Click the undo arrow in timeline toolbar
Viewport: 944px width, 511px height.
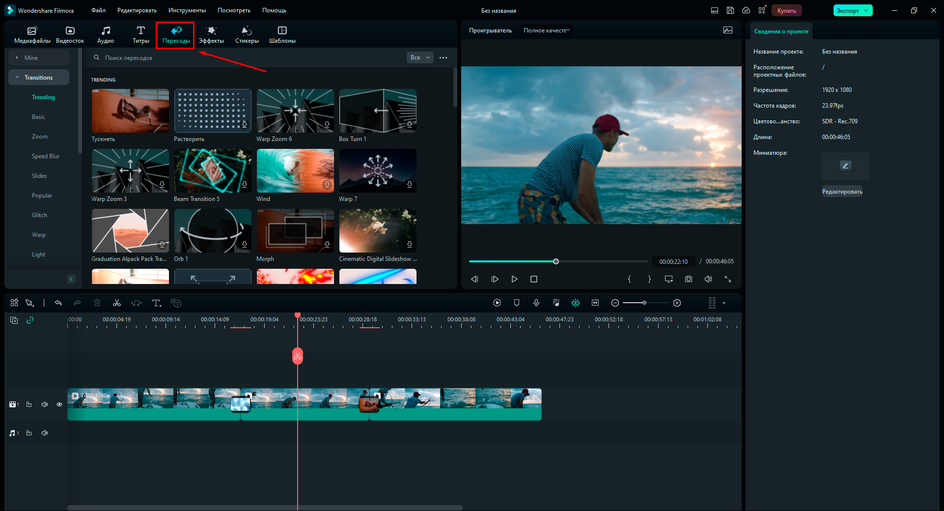pyautogui.click(x=58, y=302)
